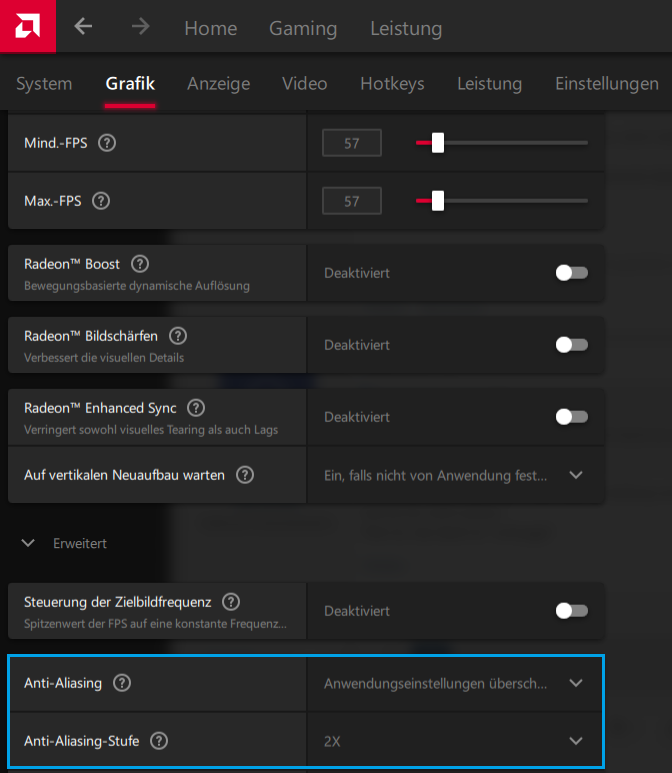Show help for Anti-Aliasing-Stufe
This screenshot has height=773, width=672.
click(159, 740)
